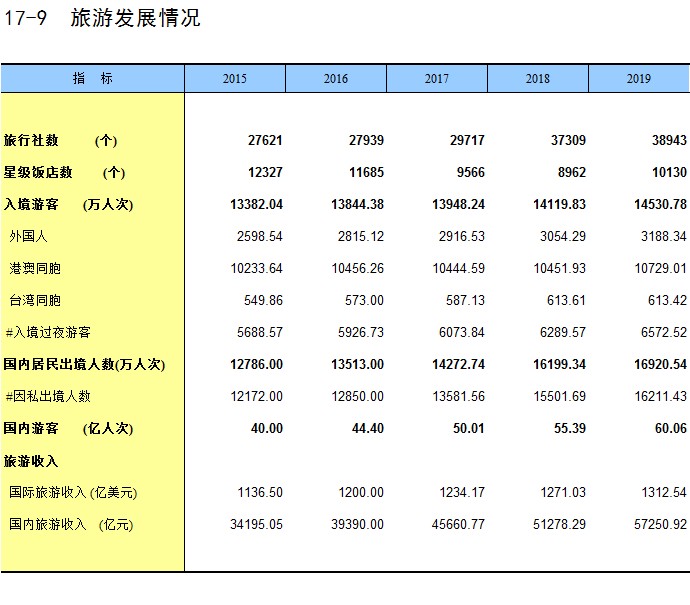Click the cell value 10729.01

660,268
